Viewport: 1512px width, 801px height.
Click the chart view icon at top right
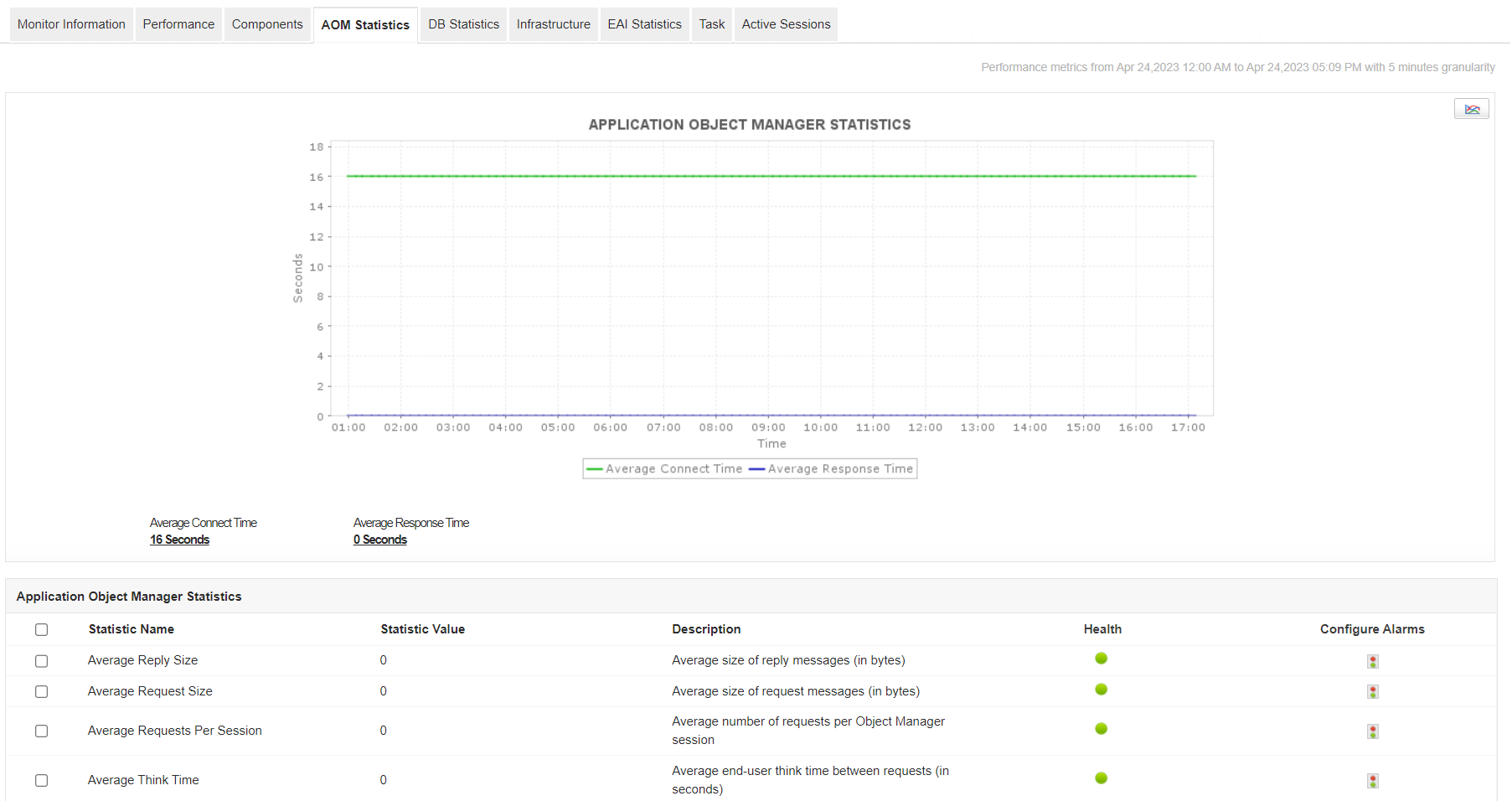[1471, 109]
